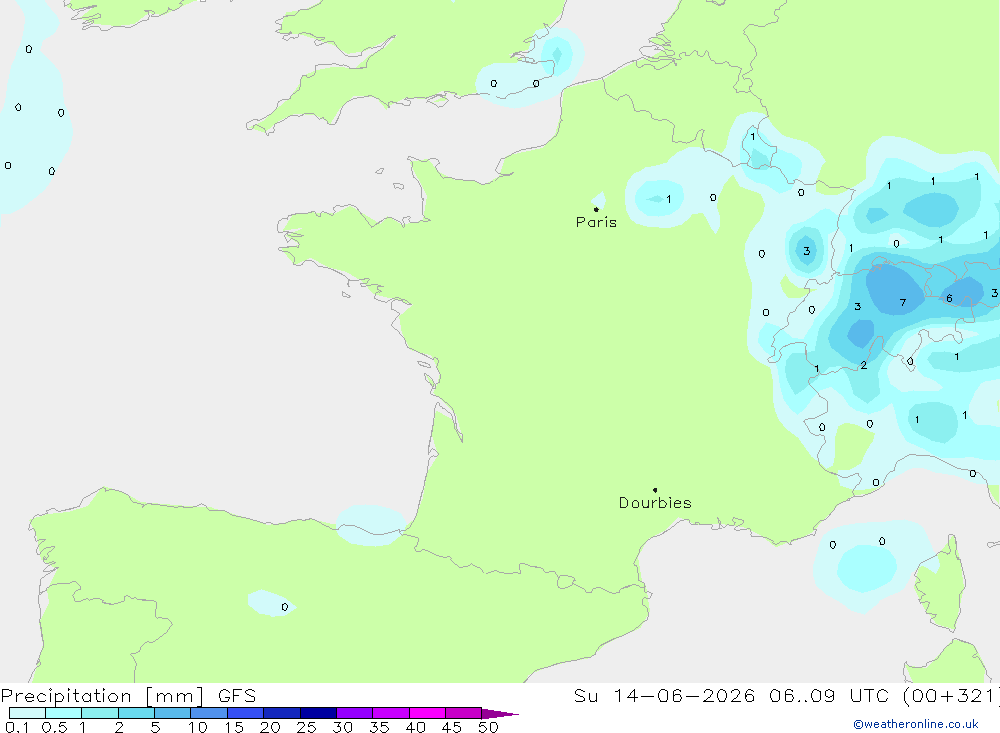Click the legend label '20'

coord(270,727)
